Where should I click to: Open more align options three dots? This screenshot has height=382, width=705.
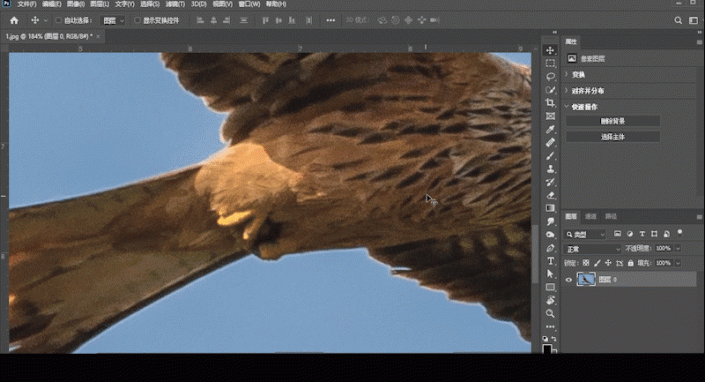[x=330, y=20]
